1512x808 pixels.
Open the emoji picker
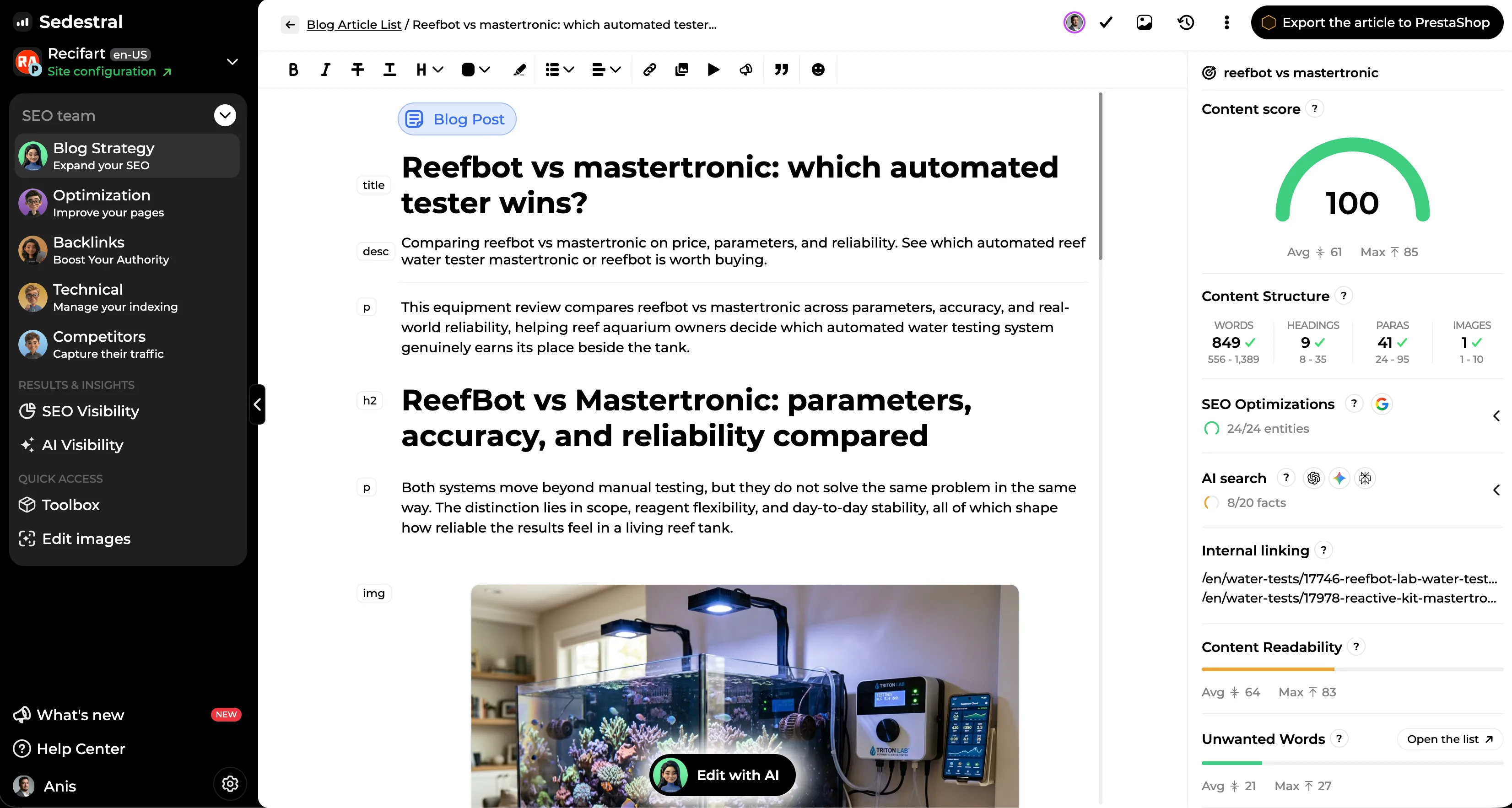[x=818, y=70]
